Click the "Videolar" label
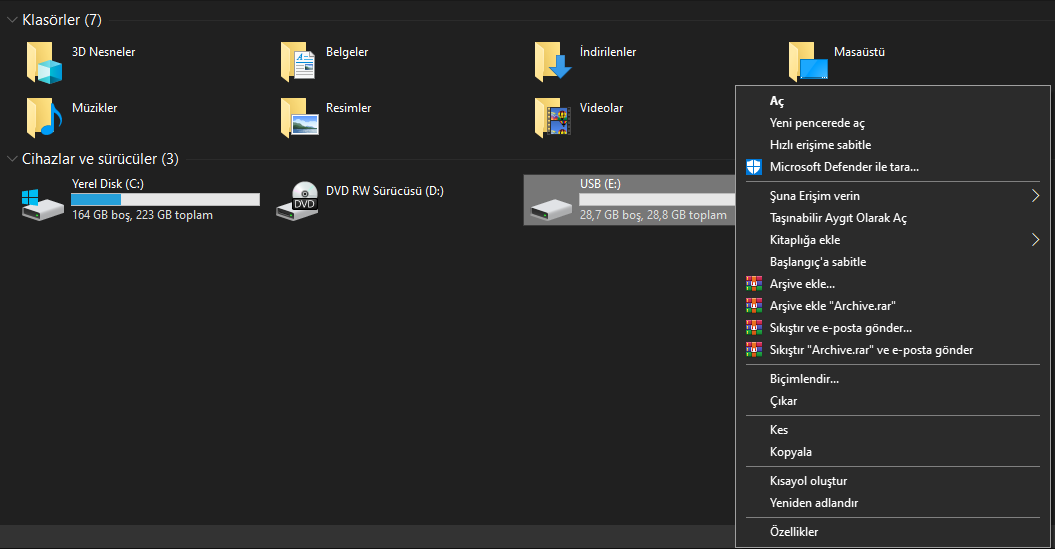 602,108
